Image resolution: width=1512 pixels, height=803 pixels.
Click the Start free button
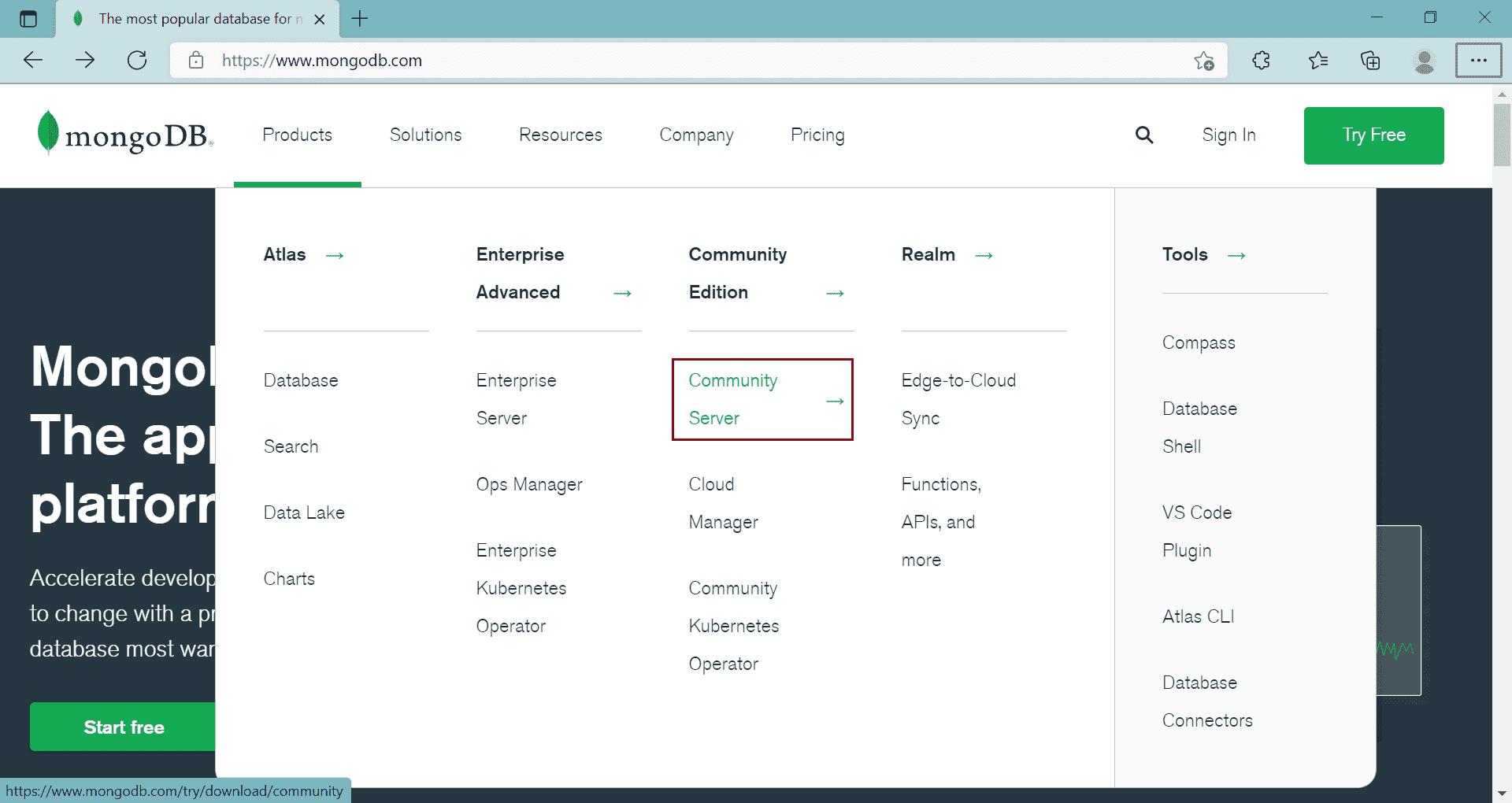tap(124, 727)
